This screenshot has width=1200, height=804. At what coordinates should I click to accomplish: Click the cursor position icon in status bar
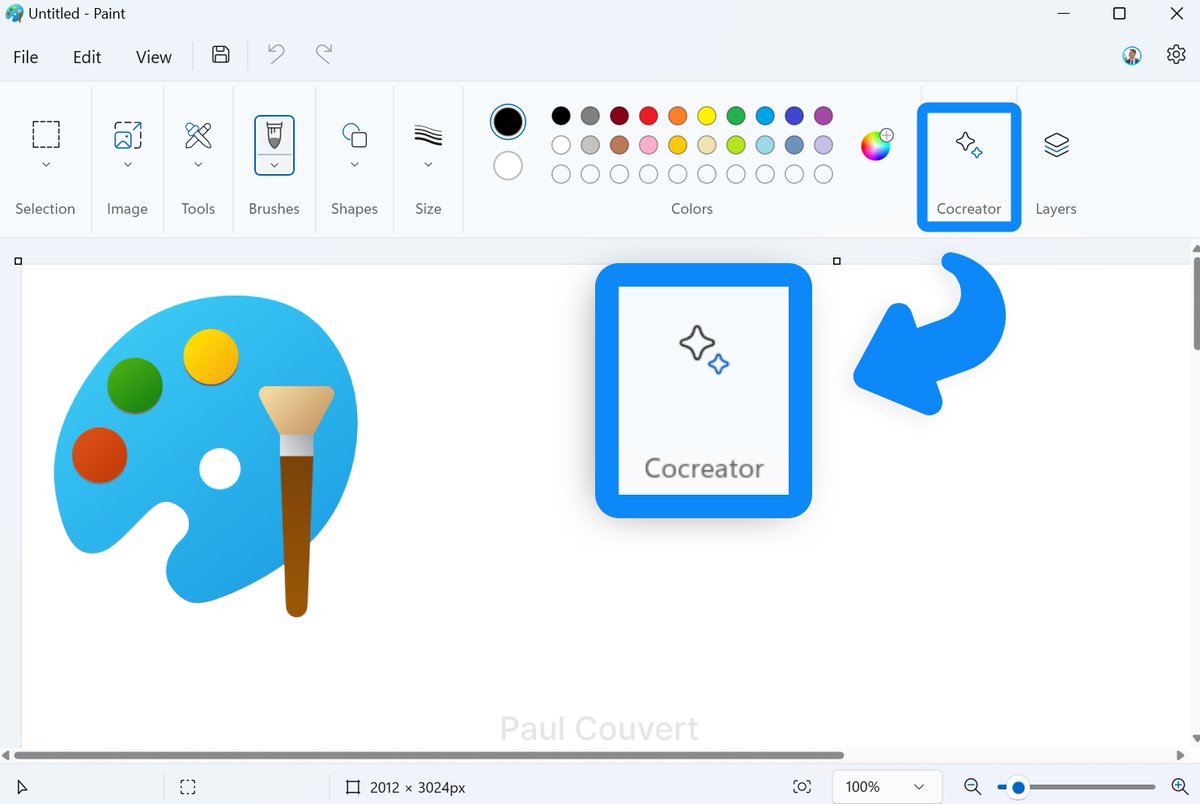(23, 787)
